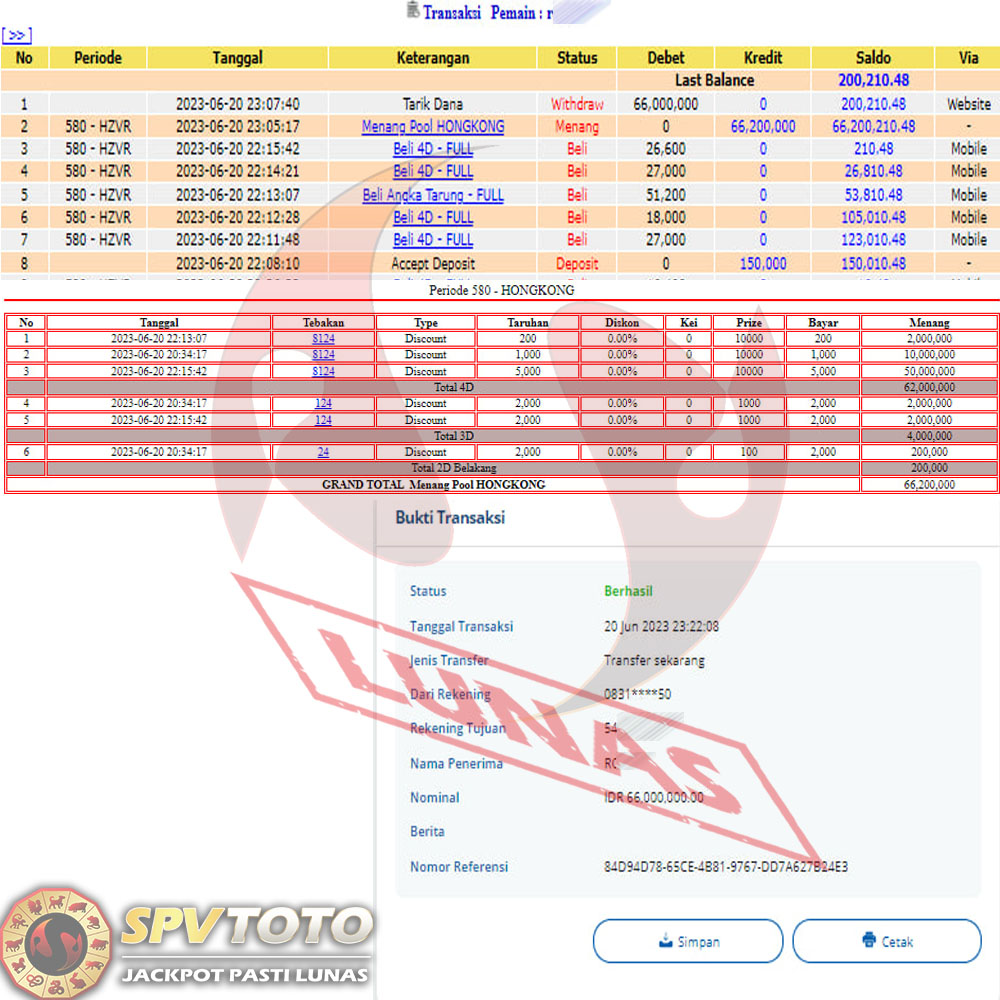Click tebakan 8124 with 5,000 taruhan
This screenshot has height=1000, width=1000.
click(x=323, y=371)
